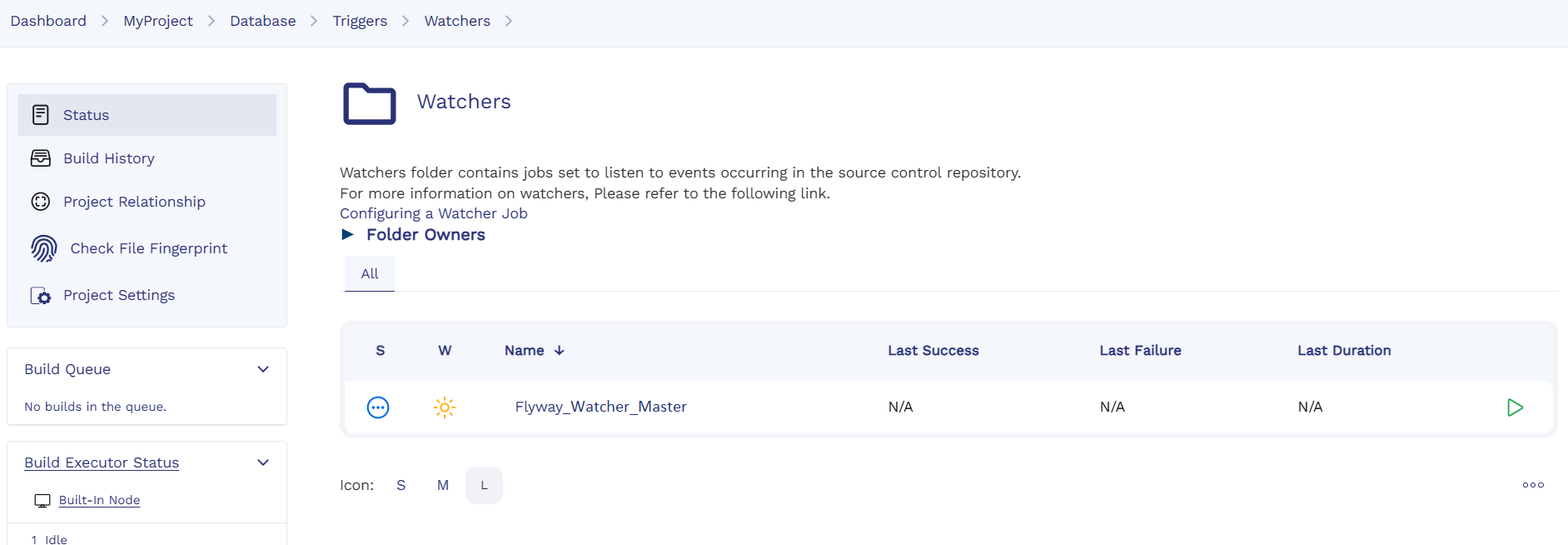The width and height of the screenshot is (1568, 545).
Task: Open the Flyway_Watcher_Master job
Action: (600, 407)
